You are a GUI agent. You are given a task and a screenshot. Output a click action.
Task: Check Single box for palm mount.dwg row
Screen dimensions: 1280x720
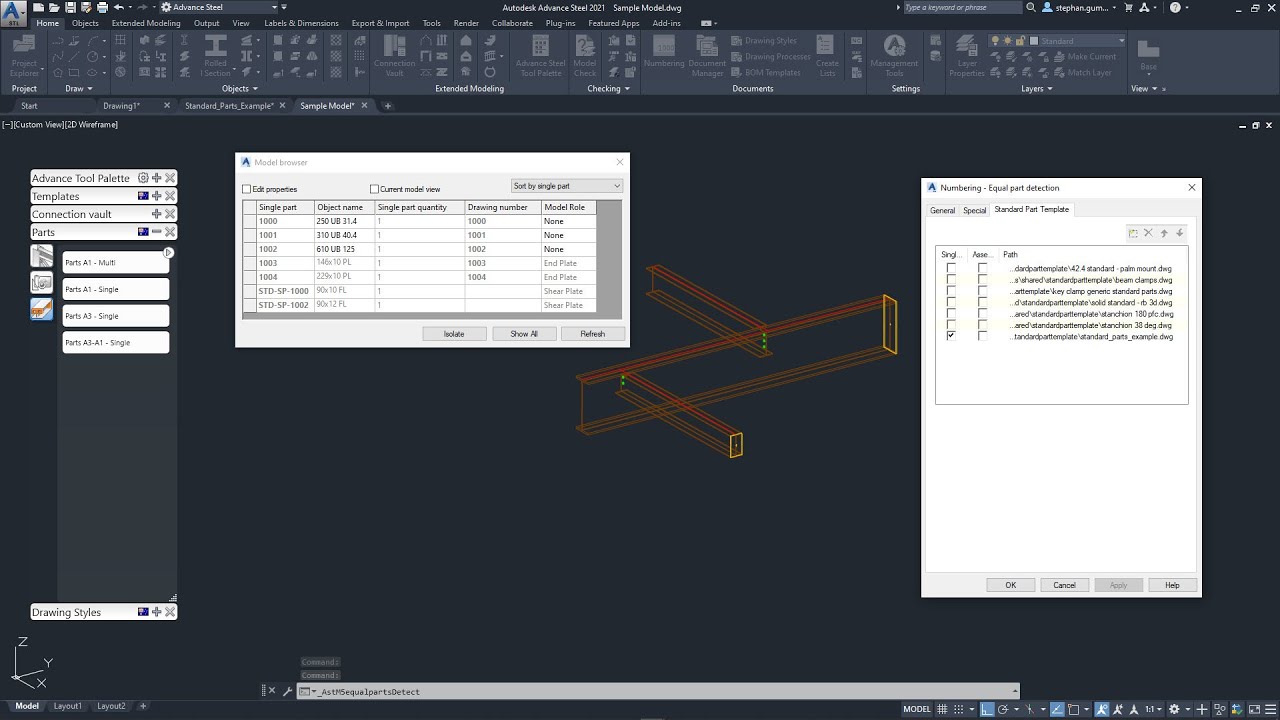click(951, 268)
